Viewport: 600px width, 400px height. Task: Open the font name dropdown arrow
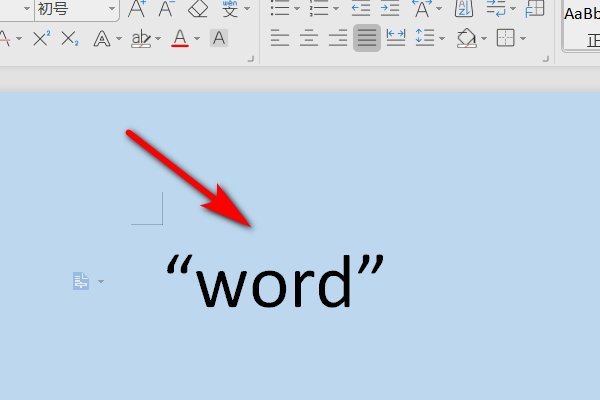pos(27,8)
